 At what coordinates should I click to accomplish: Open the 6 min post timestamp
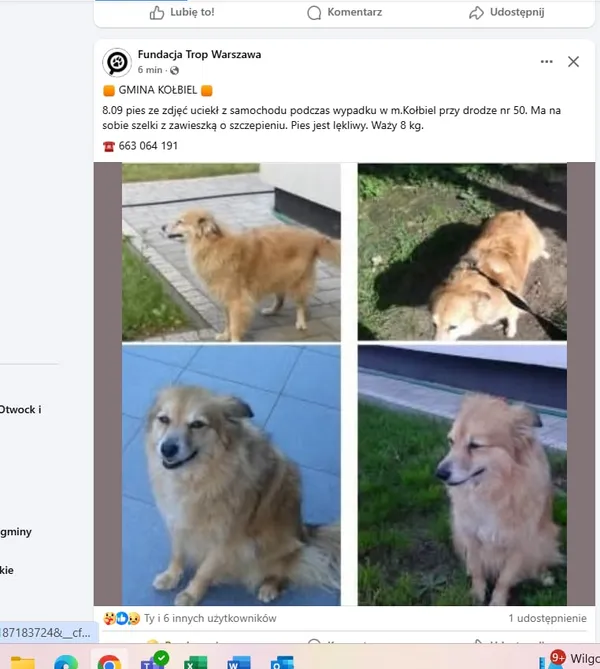pyautogui.click(x=150, y=70)
